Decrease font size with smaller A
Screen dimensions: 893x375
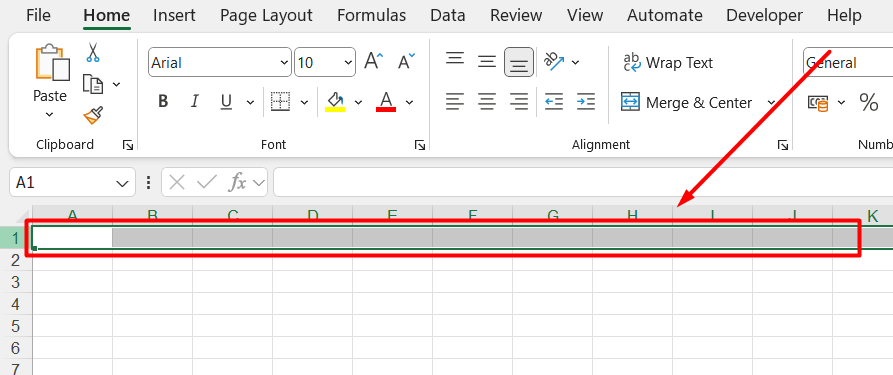406,60
